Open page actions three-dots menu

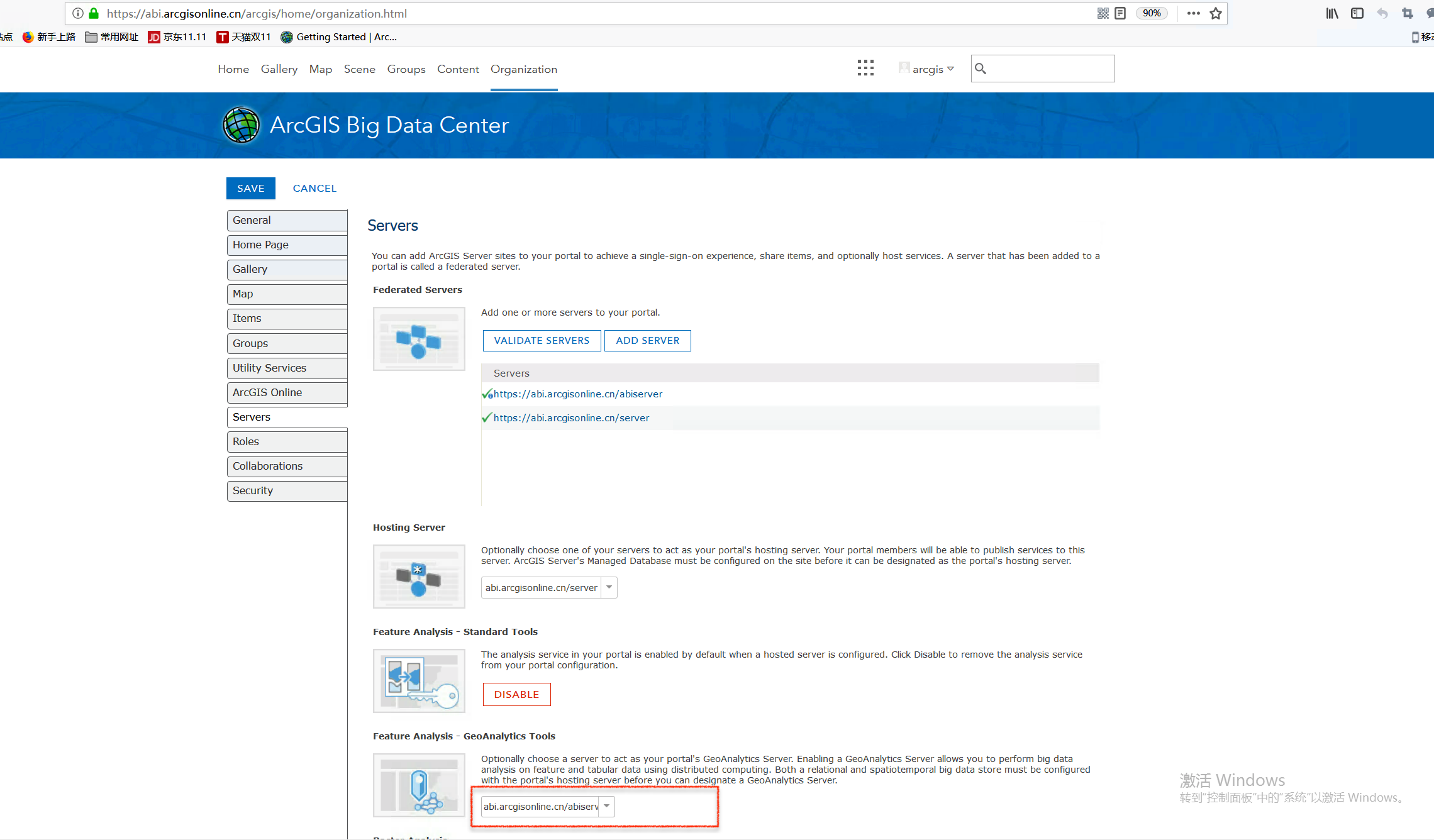(1193, 13)
